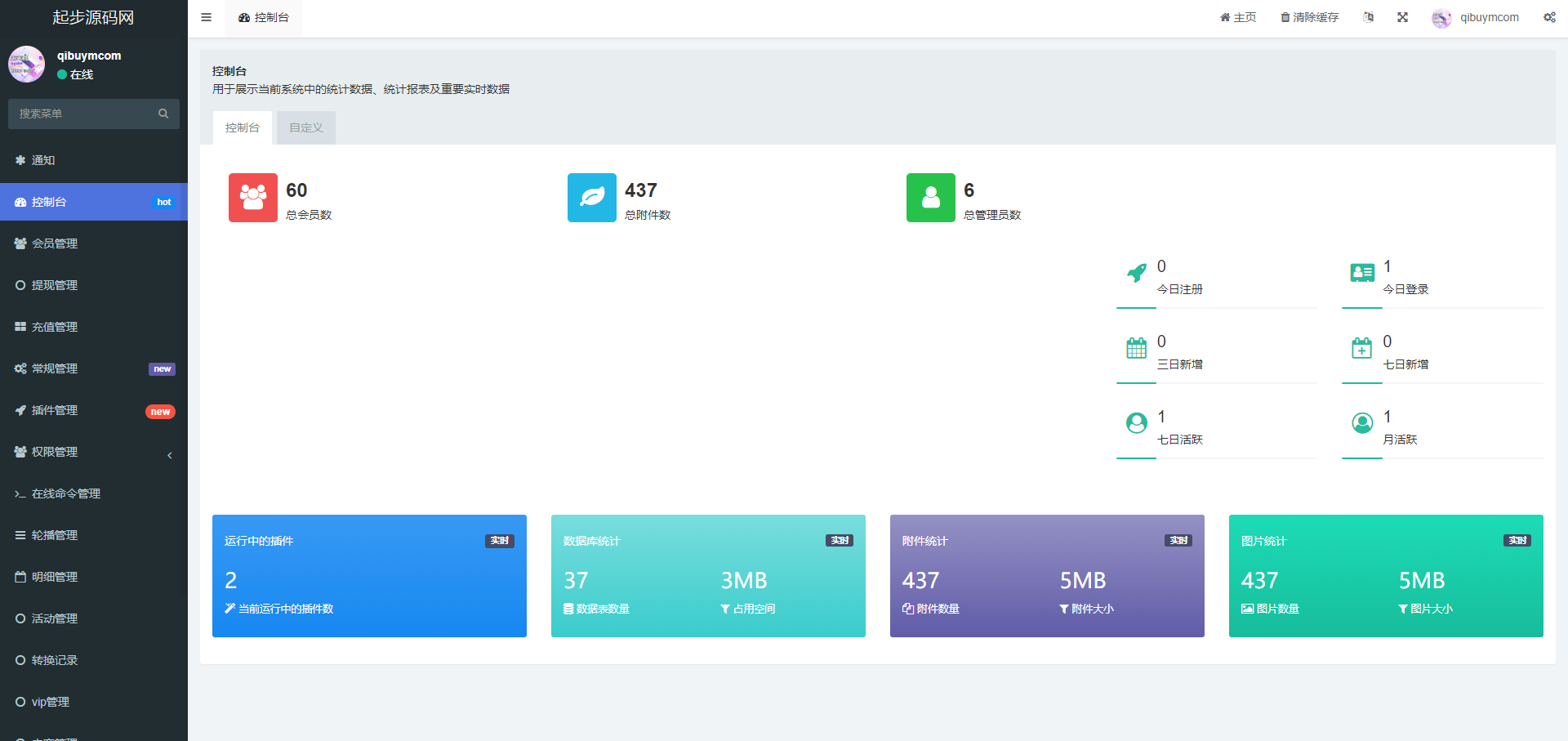Click the paper-plane icon of 插件管理
Image resolution: width=1568 pixels, height=741 pixels.
coord(20,410)
